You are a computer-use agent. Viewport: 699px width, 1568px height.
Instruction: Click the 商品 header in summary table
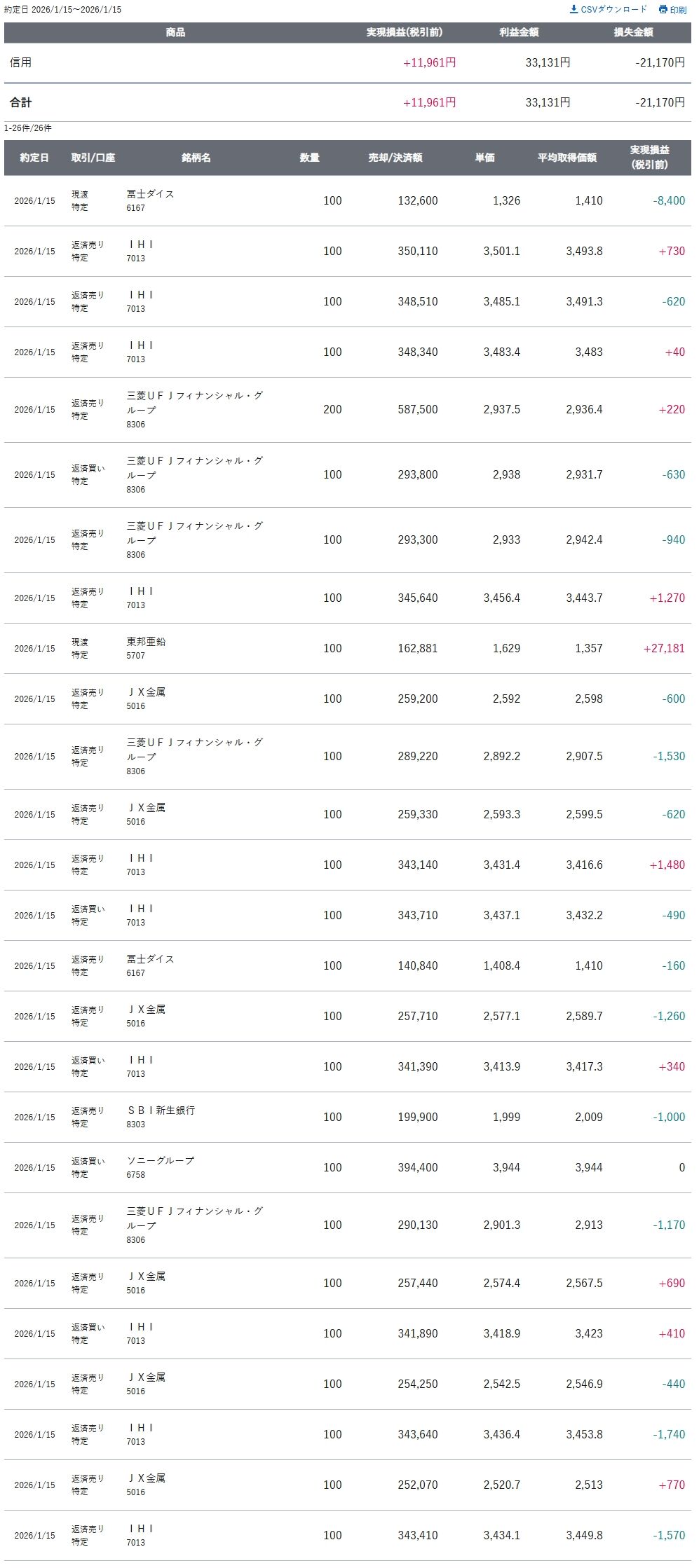point(175,32)
